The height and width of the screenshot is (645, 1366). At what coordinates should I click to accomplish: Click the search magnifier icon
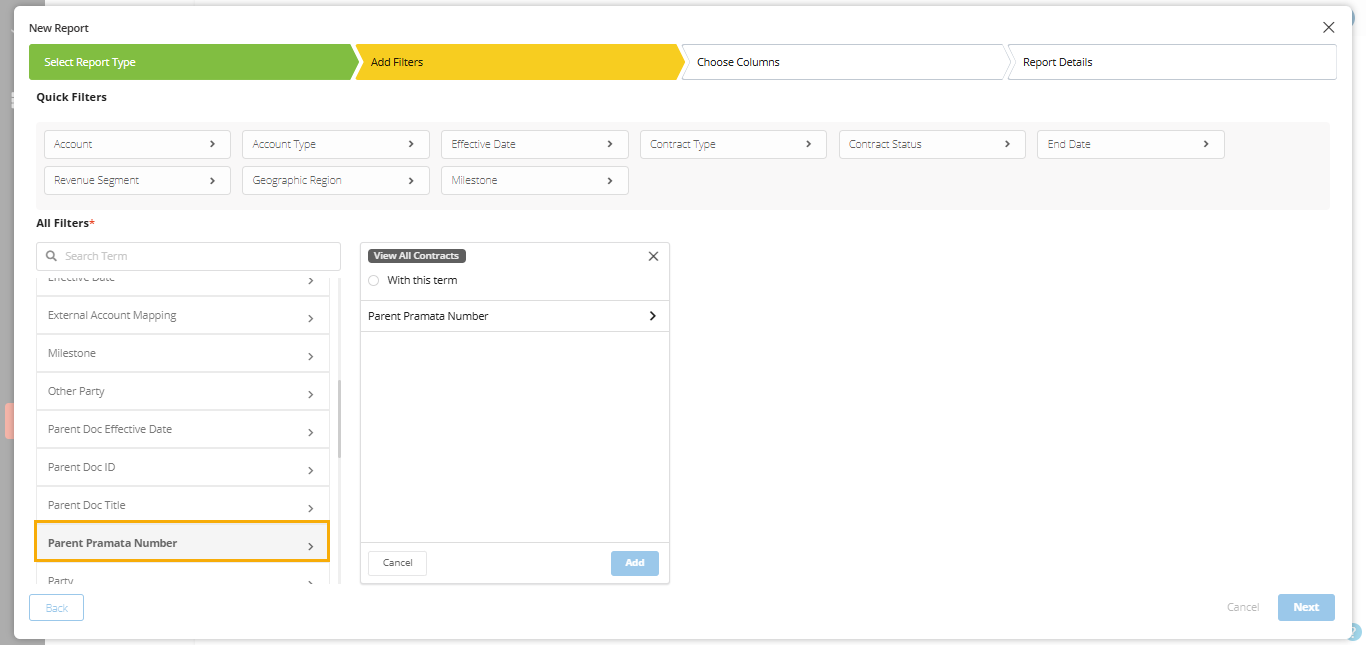pyautogui.click(x=52, y=256)
